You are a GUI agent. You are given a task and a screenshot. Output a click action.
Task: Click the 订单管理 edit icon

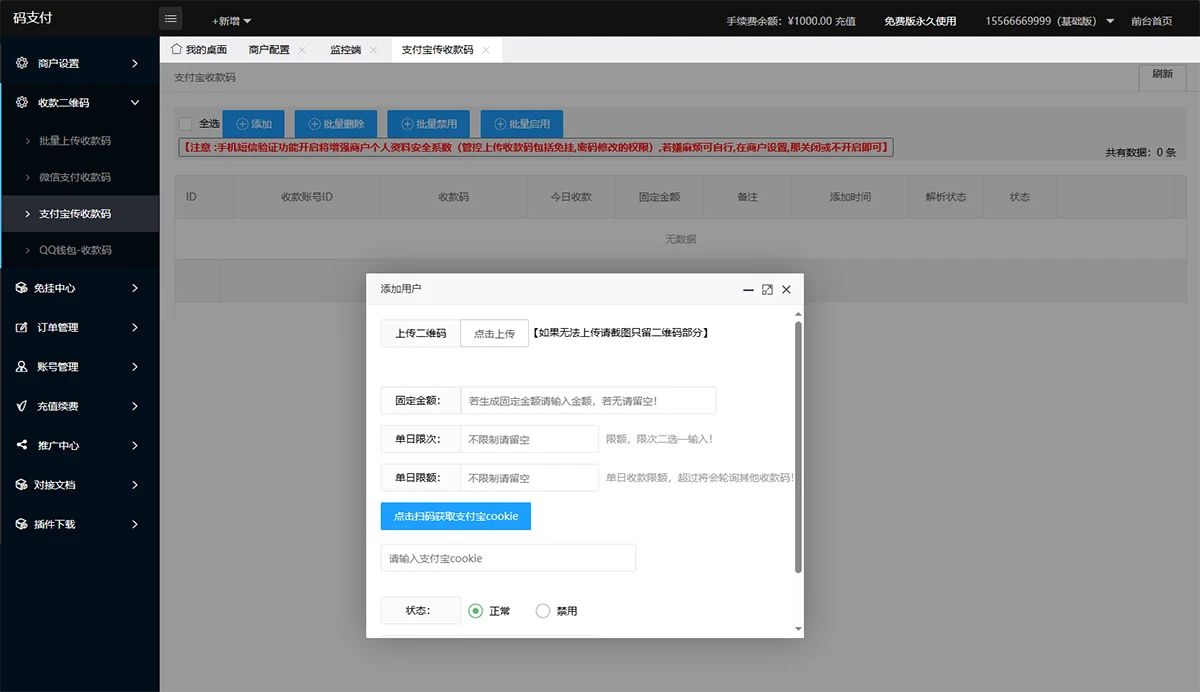point(22,327)
